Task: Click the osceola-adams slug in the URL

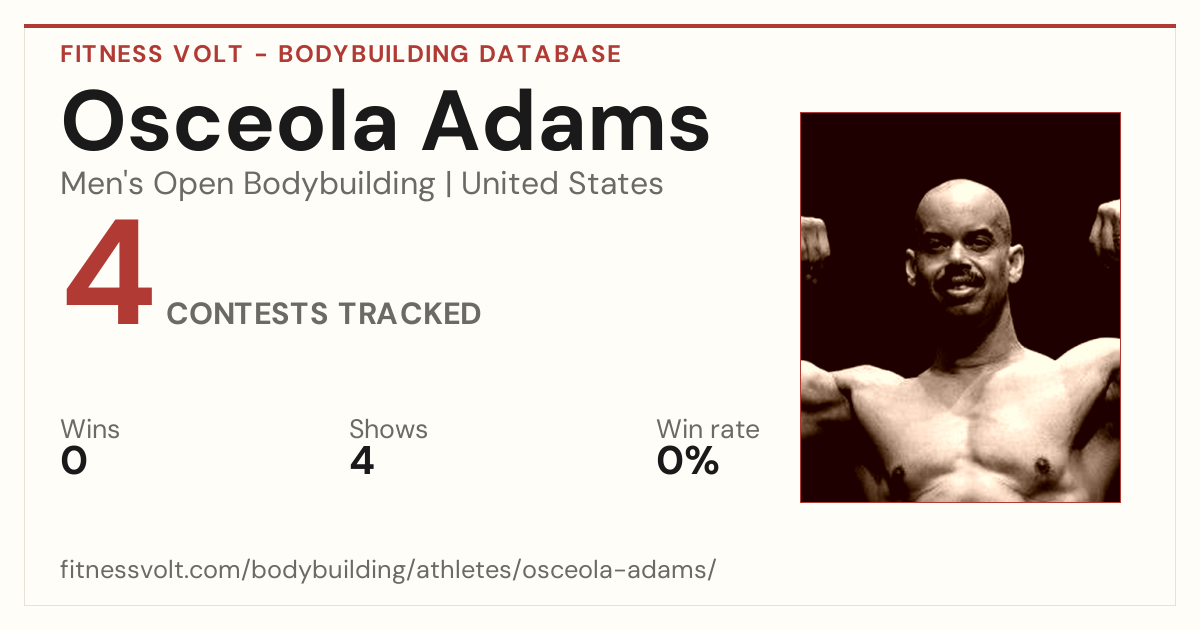Action: click(613, 570)
